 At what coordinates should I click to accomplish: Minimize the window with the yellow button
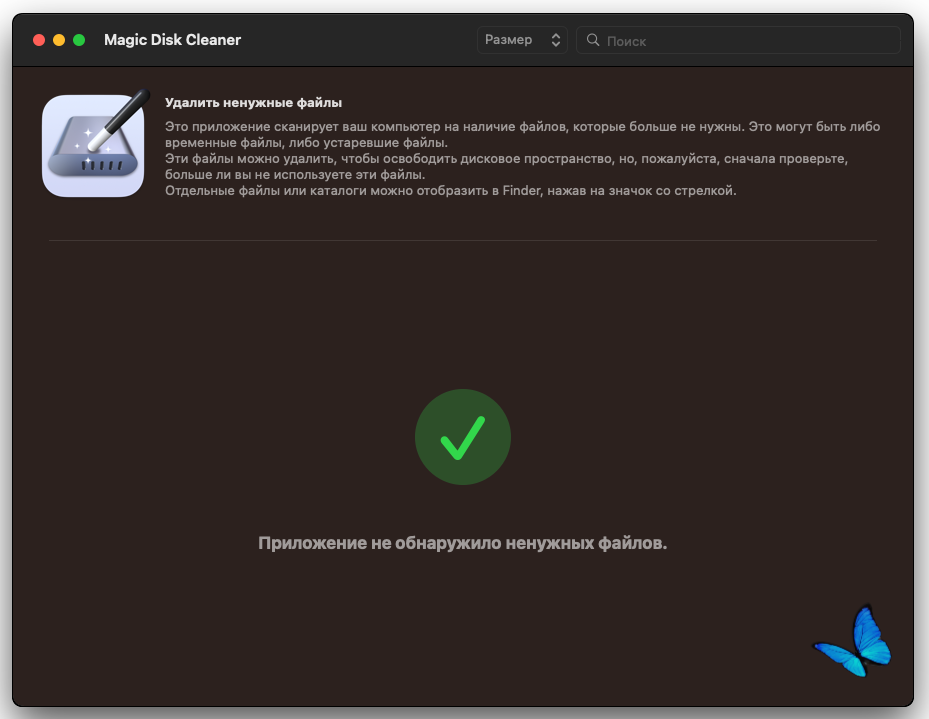tap(59, 40)
